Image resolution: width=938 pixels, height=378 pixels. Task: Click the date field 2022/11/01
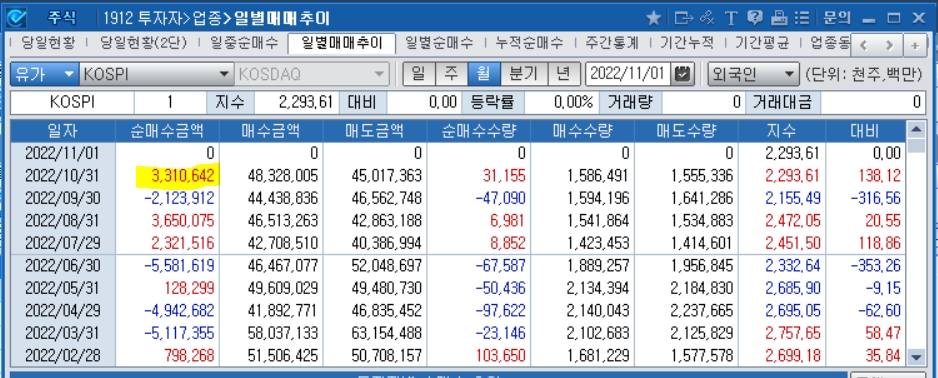point(628,74)
